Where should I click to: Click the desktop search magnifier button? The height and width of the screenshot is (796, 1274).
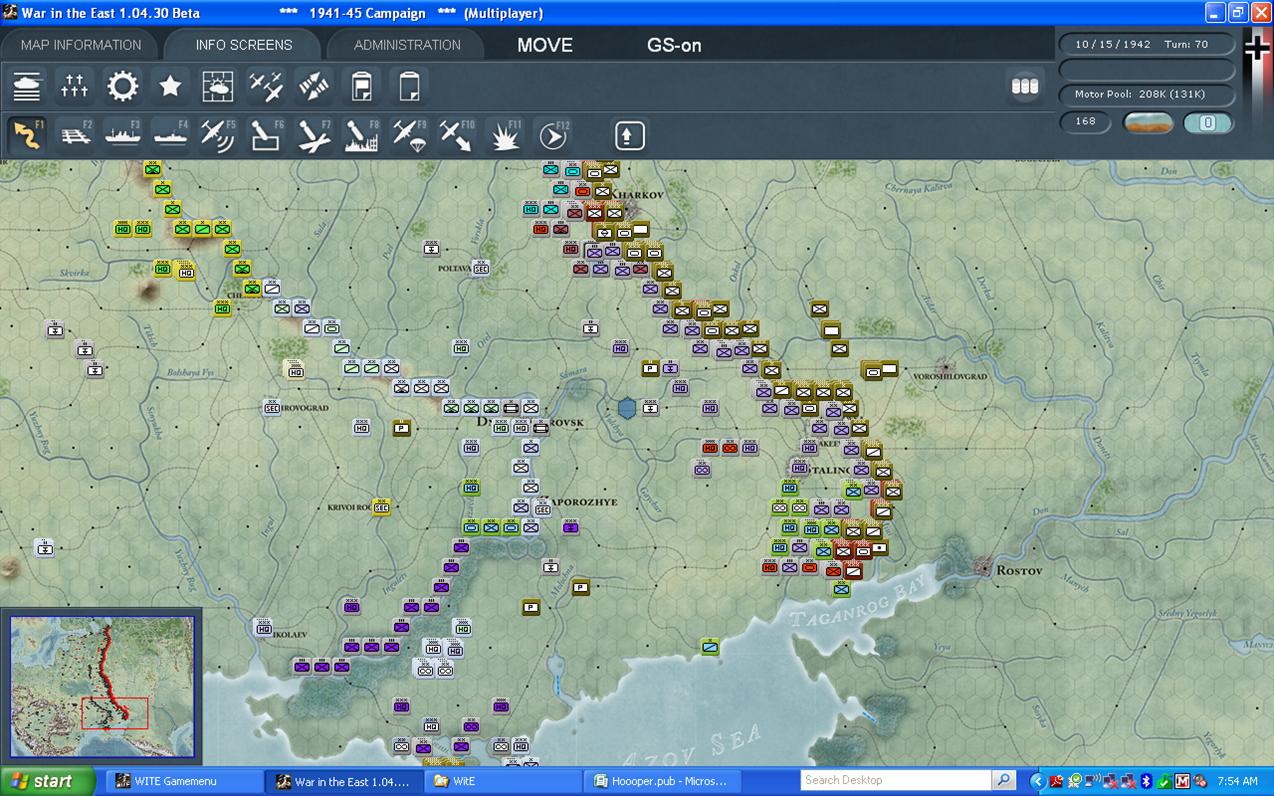(x=1003, y=780)
